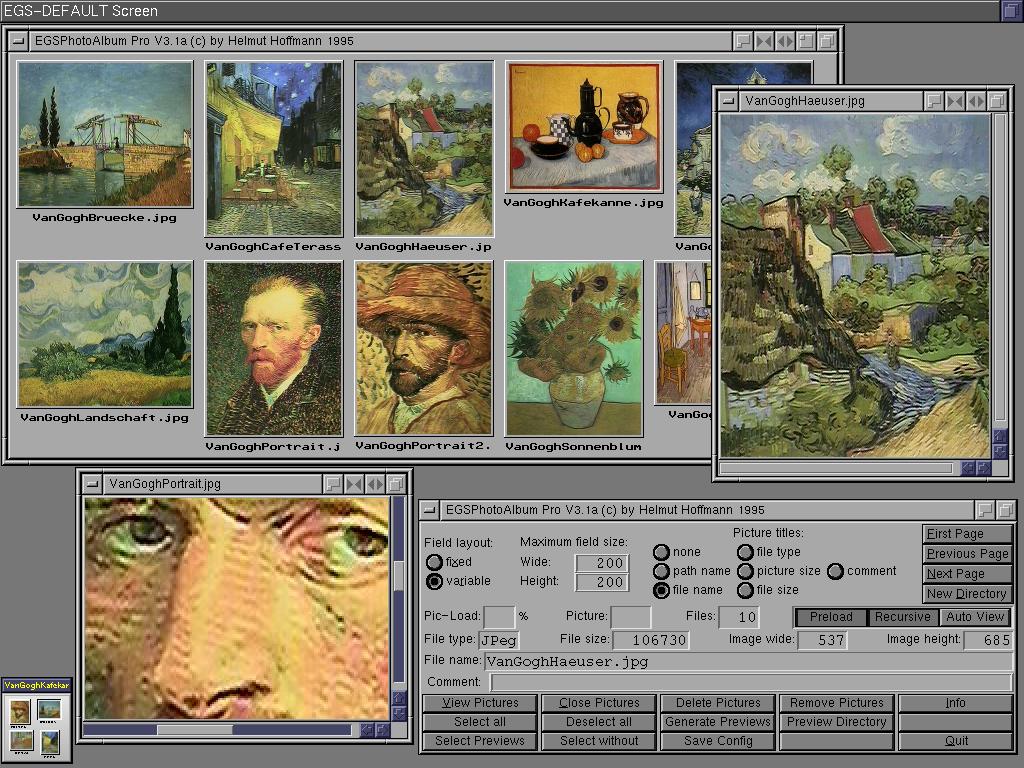Select file size title option

(745, 590)
